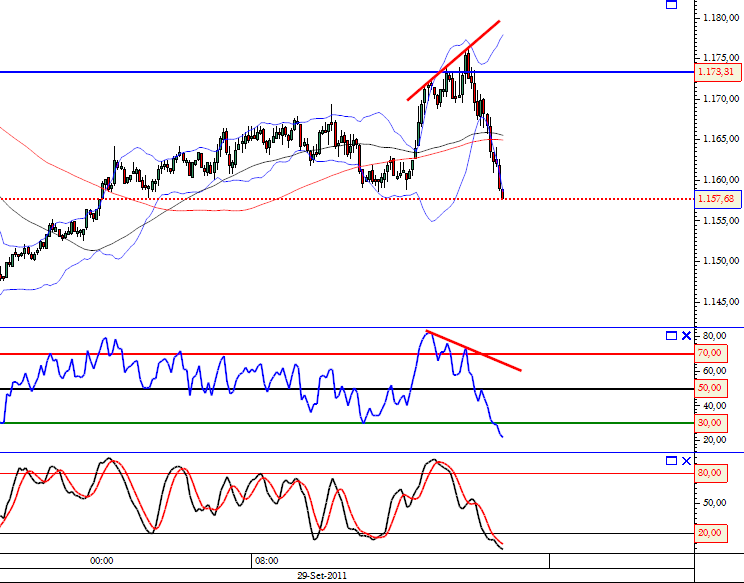
Task: Select the stochastic 80,00 level label
Action: click(x=711, y=473)
